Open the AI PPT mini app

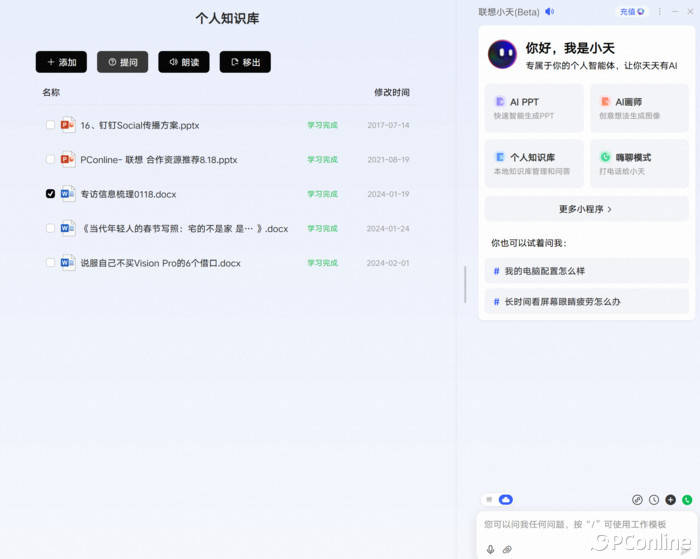coord(534,108)
